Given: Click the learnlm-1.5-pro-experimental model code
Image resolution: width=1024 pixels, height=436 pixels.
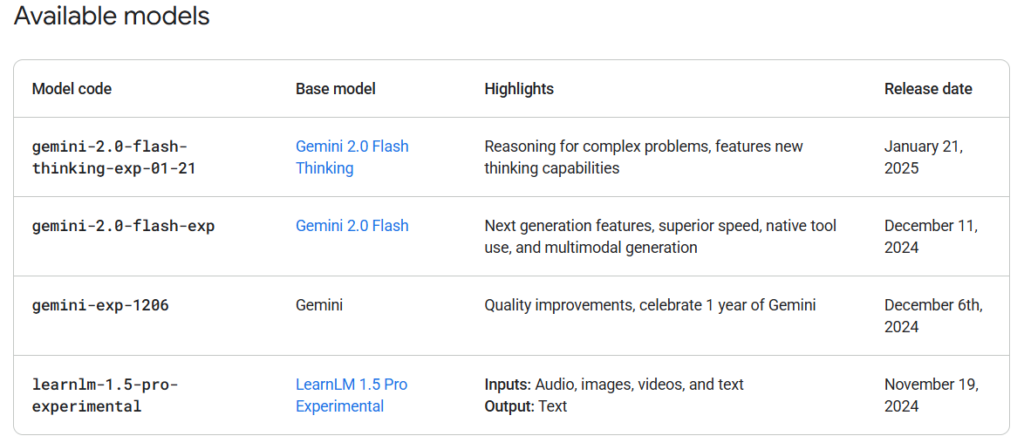Looking at the screenshot, I should click(105, 396).
